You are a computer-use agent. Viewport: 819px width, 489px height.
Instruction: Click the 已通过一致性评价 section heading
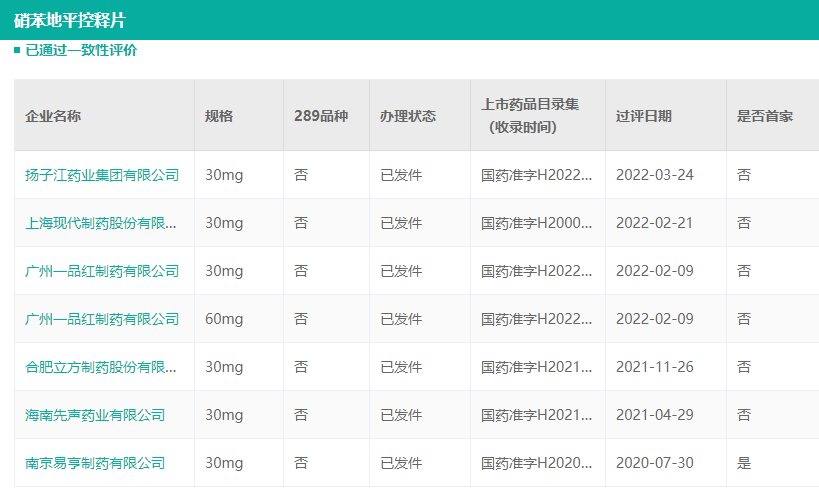tap(81, 50)
